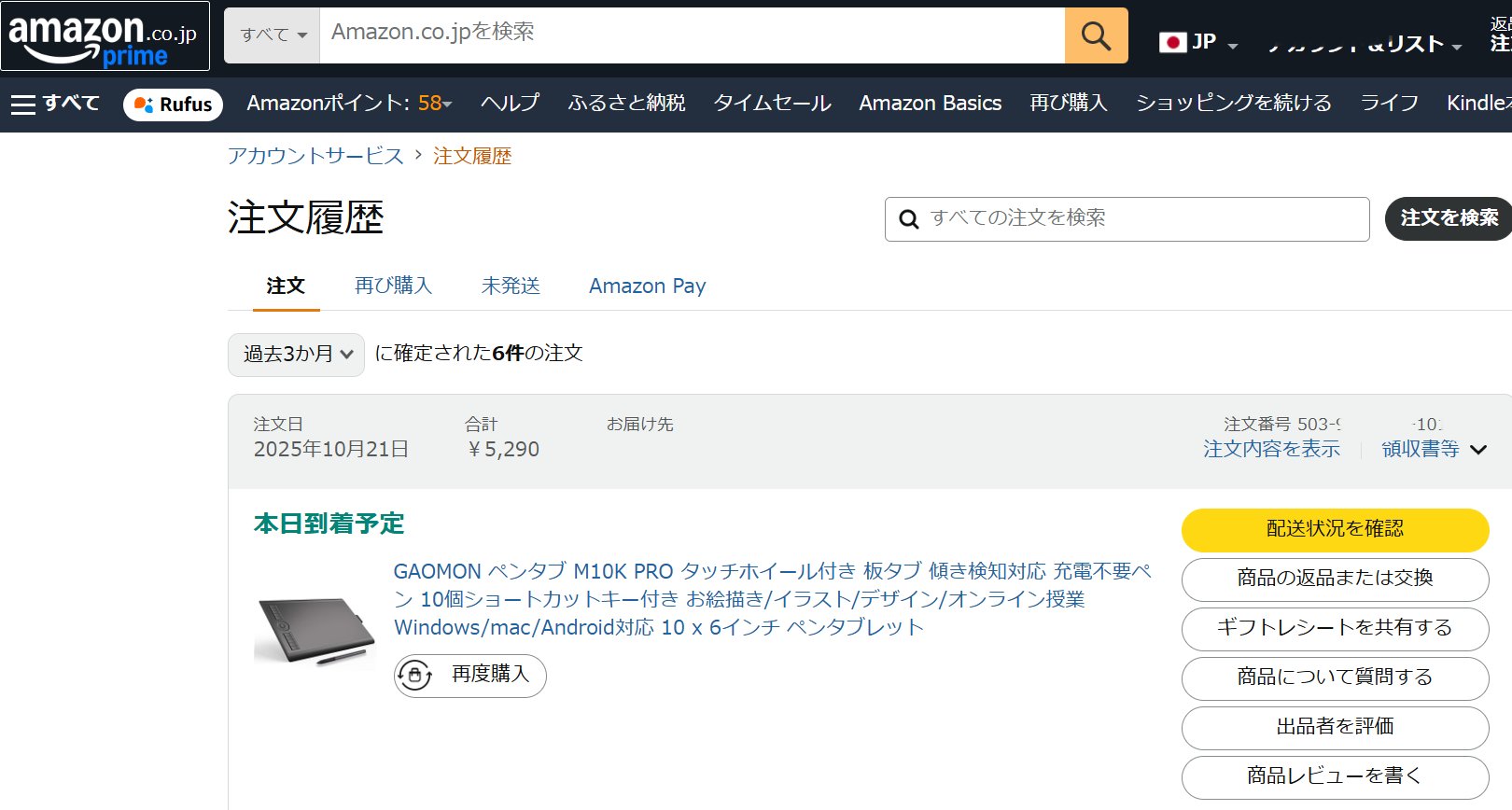This screenshot has height=810, width=1512.
Task: Click the 注文履歴 breadcrumb link
Action: tap(472, 156)
